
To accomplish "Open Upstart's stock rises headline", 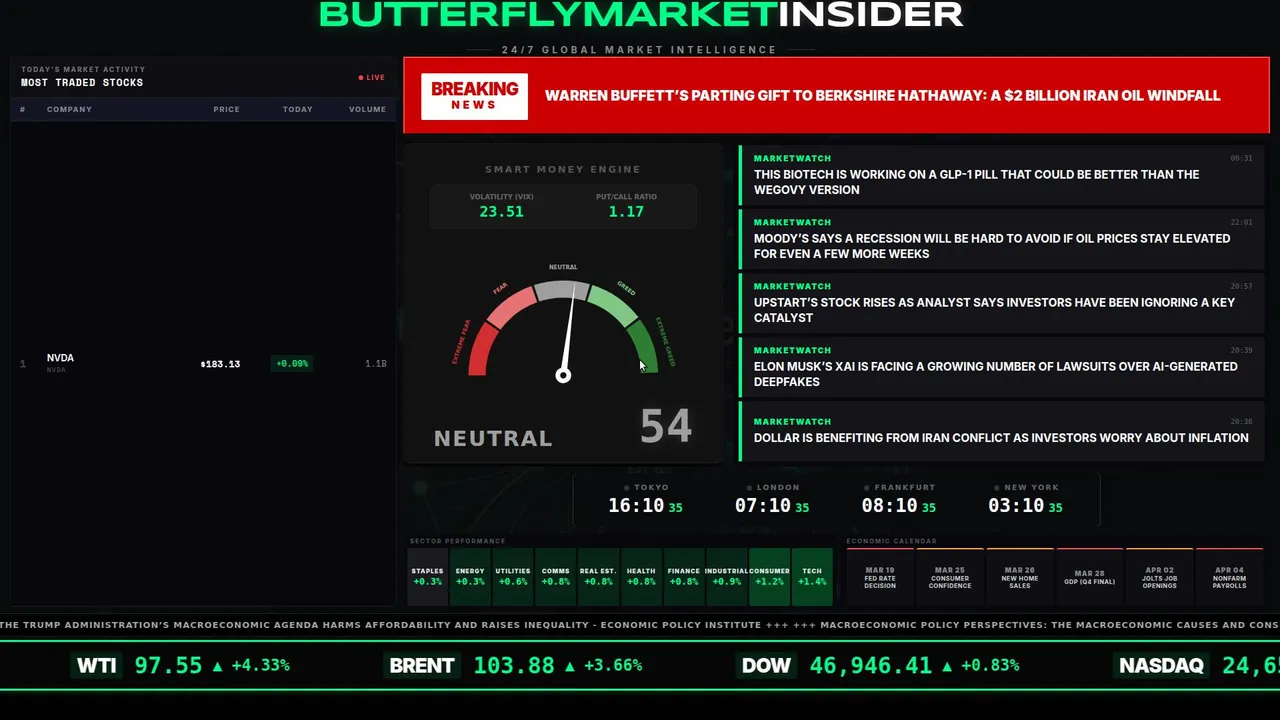I will click(x=1002, y=303).
